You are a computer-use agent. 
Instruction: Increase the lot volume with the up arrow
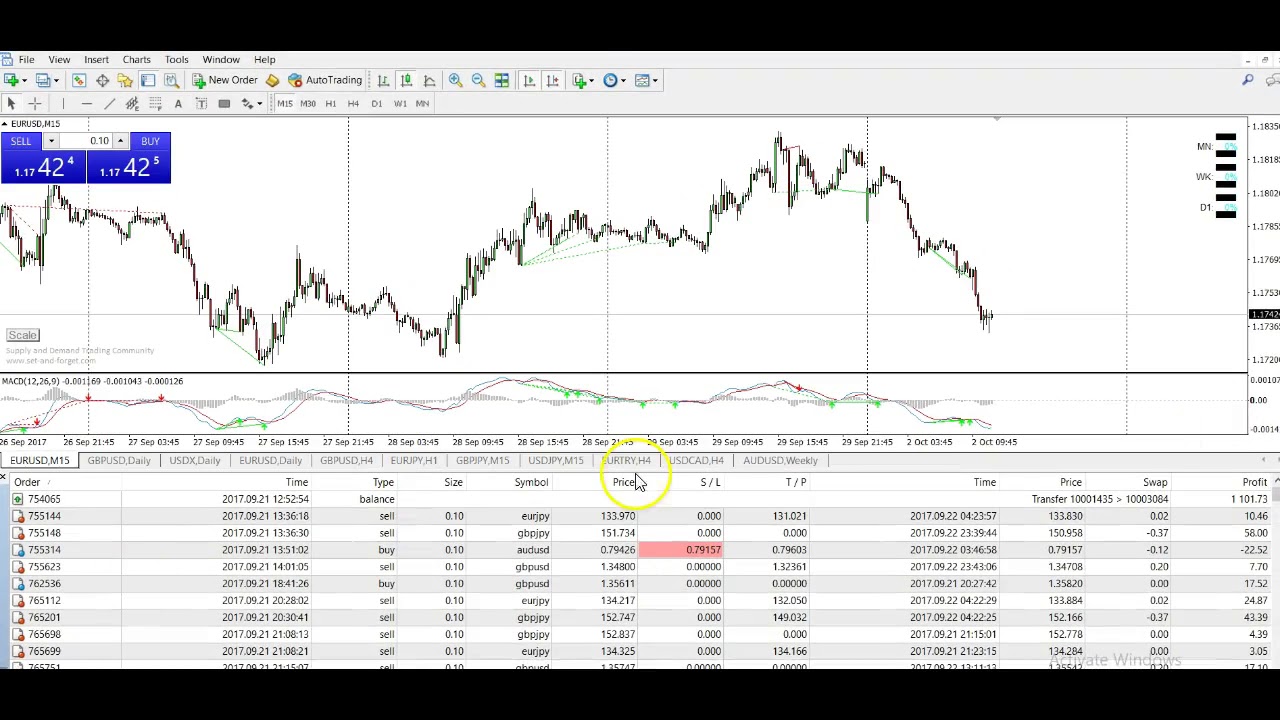(120, 141)
